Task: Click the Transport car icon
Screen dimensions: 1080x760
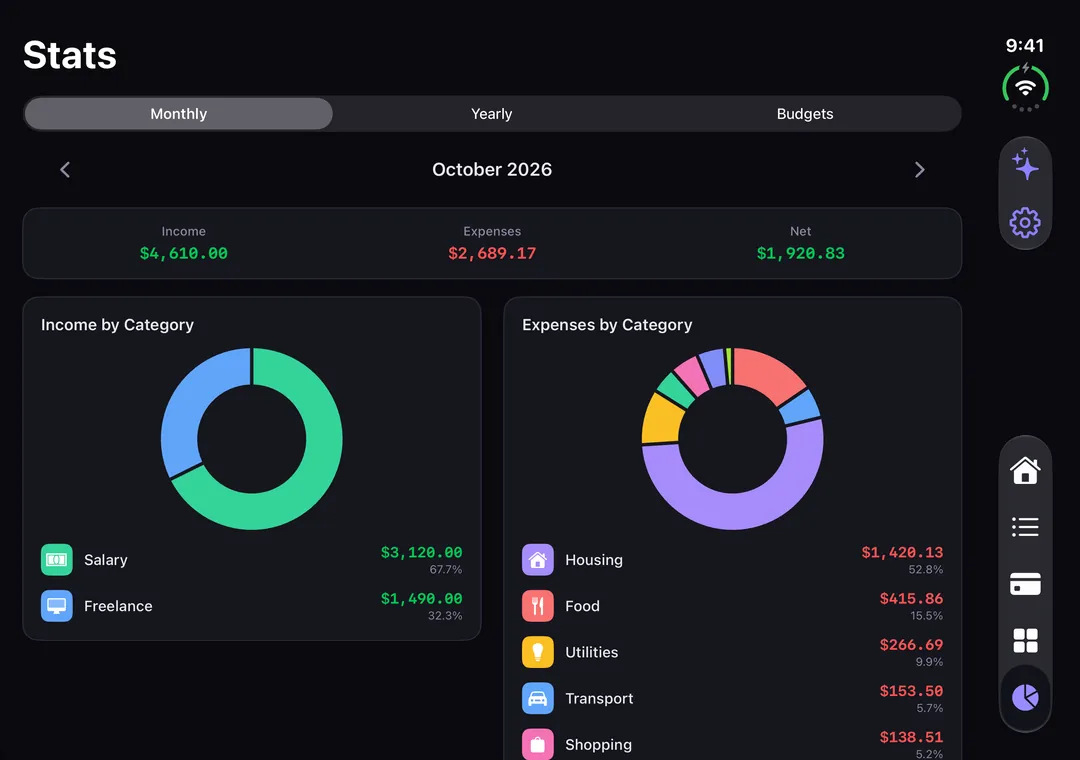Action: pyautogui.click(x=537, y=698)
